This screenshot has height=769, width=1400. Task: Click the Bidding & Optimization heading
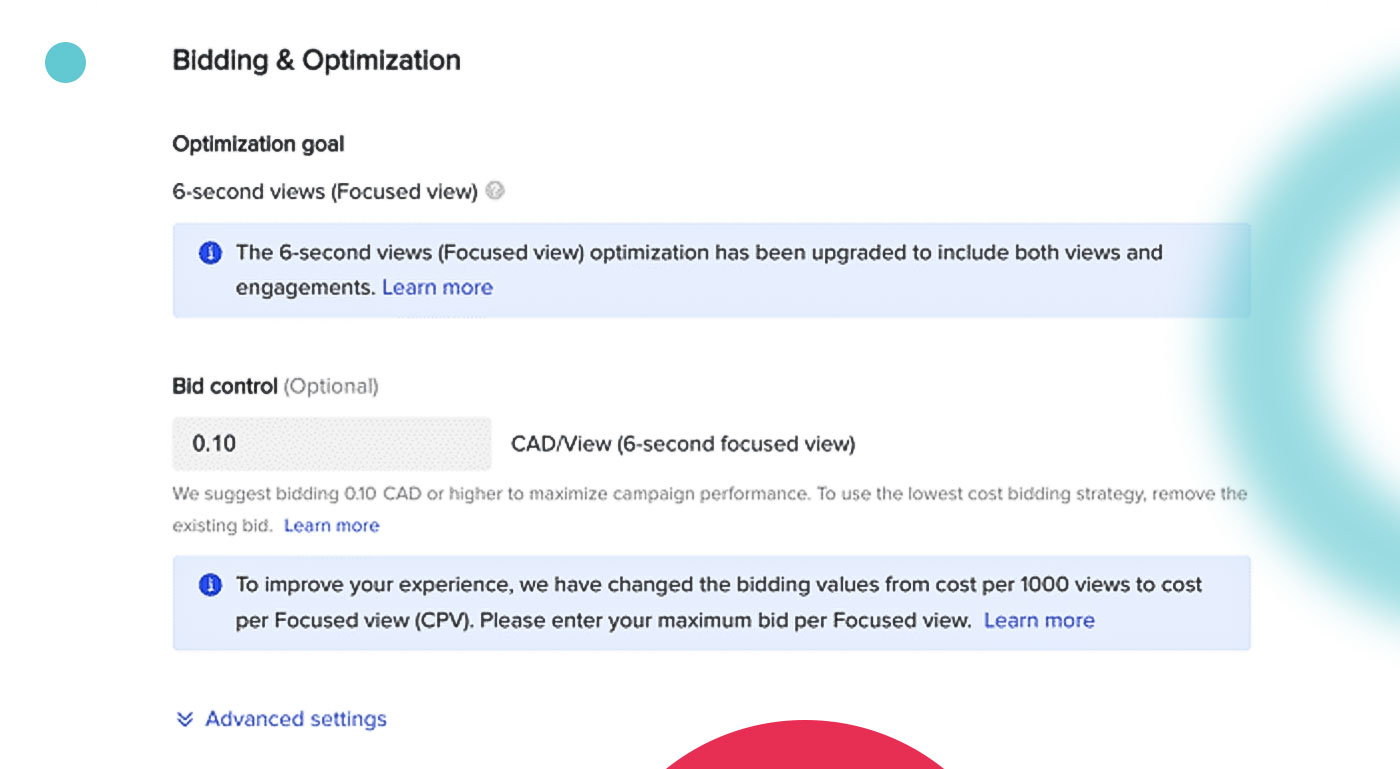pos(316,60)
